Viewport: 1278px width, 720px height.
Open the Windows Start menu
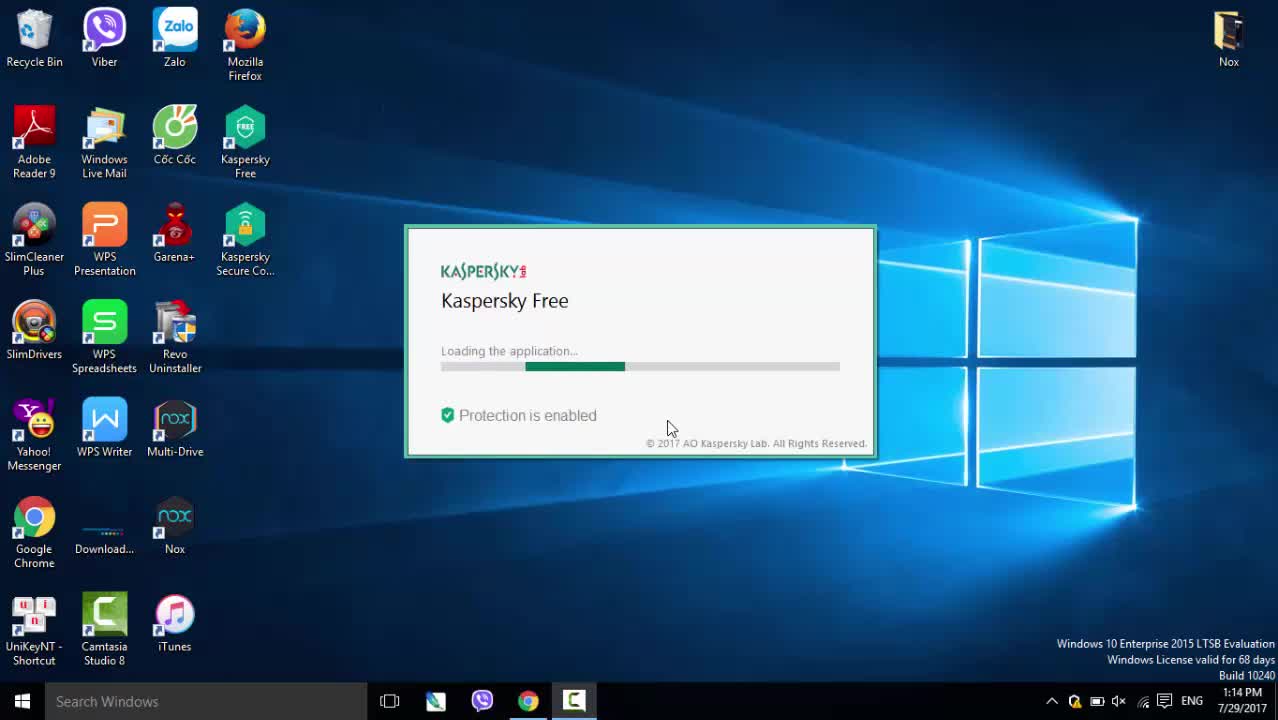pyautogui.click(x=22, y=701)
